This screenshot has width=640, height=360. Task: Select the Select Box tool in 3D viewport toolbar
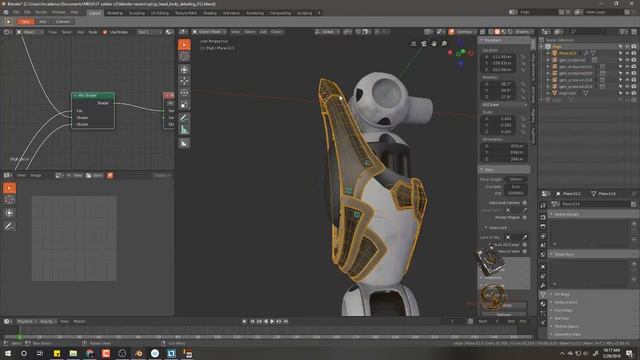point(184,44)
